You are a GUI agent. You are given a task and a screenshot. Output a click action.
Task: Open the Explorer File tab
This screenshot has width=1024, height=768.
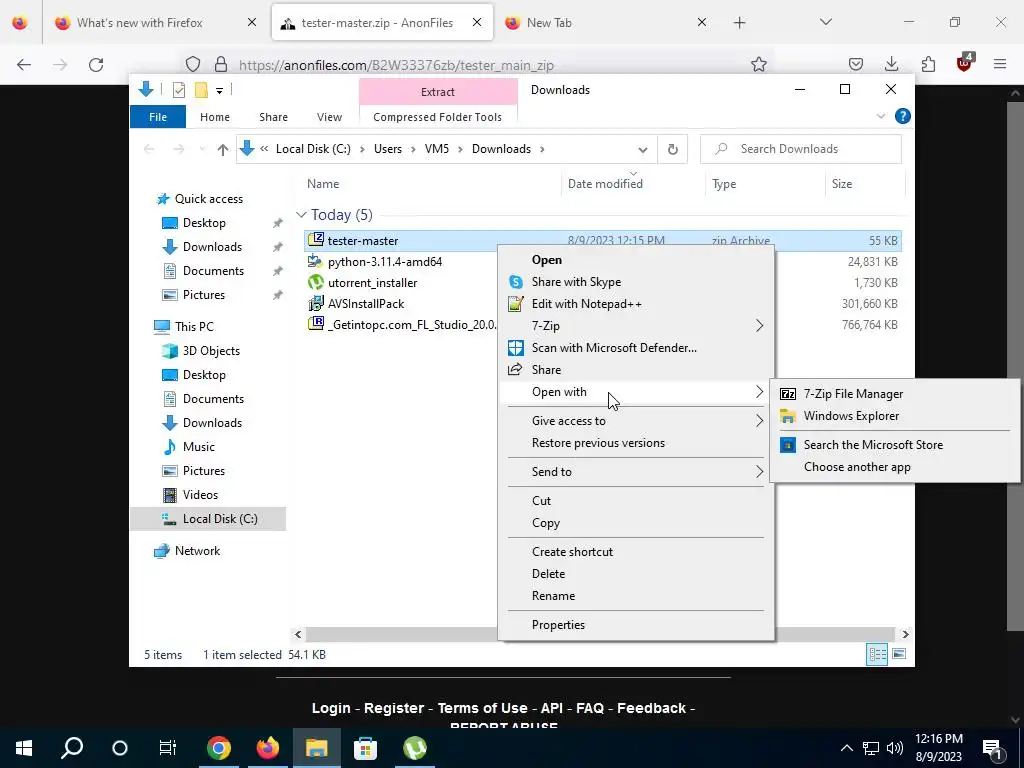(158, 117)
